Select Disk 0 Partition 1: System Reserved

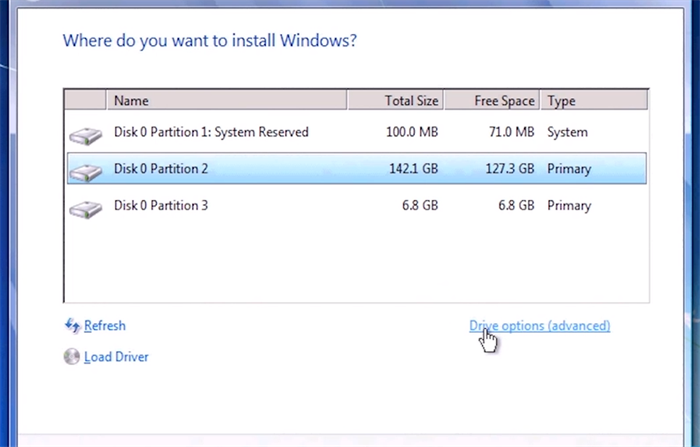point(357,132)
